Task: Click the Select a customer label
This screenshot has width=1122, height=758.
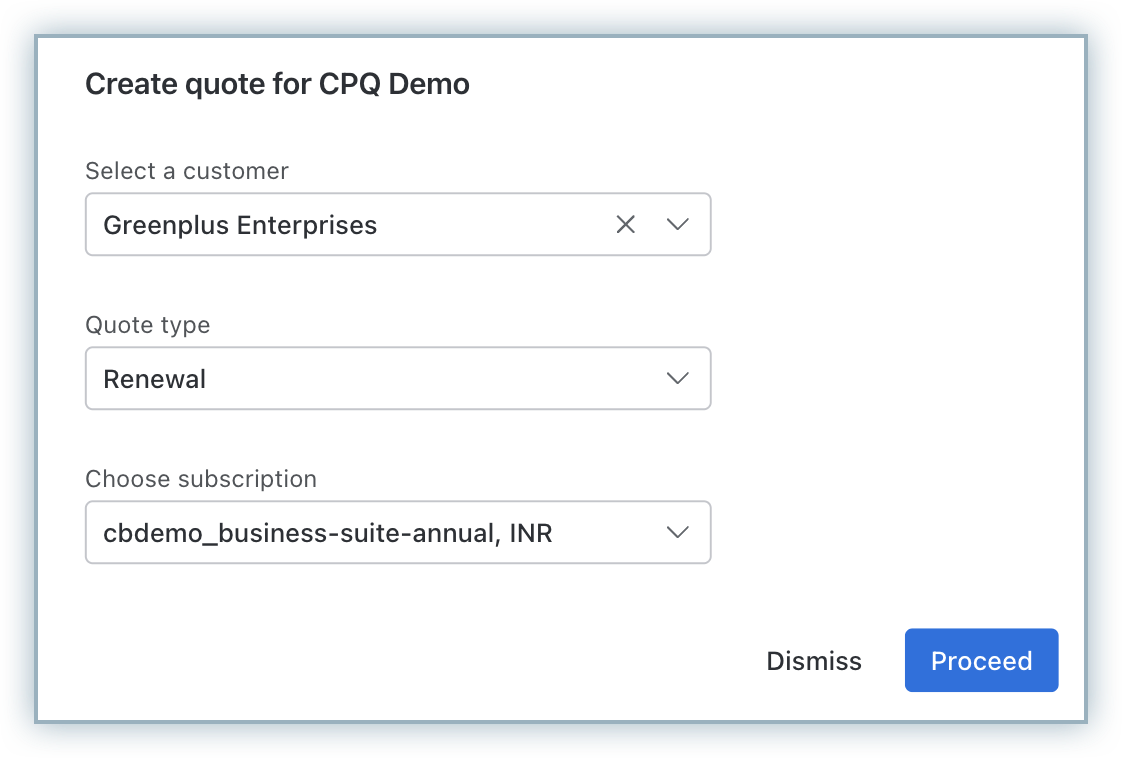Action: click(x=187, y=171)
